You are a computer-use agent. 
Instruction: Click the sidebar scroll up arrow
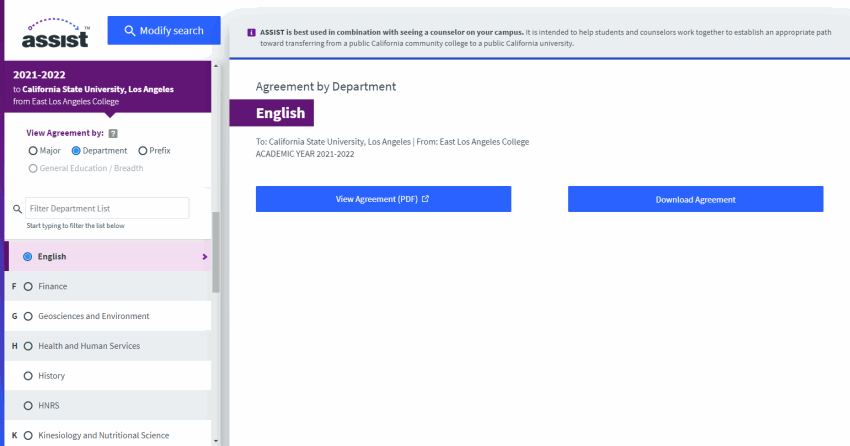[216, 66]
